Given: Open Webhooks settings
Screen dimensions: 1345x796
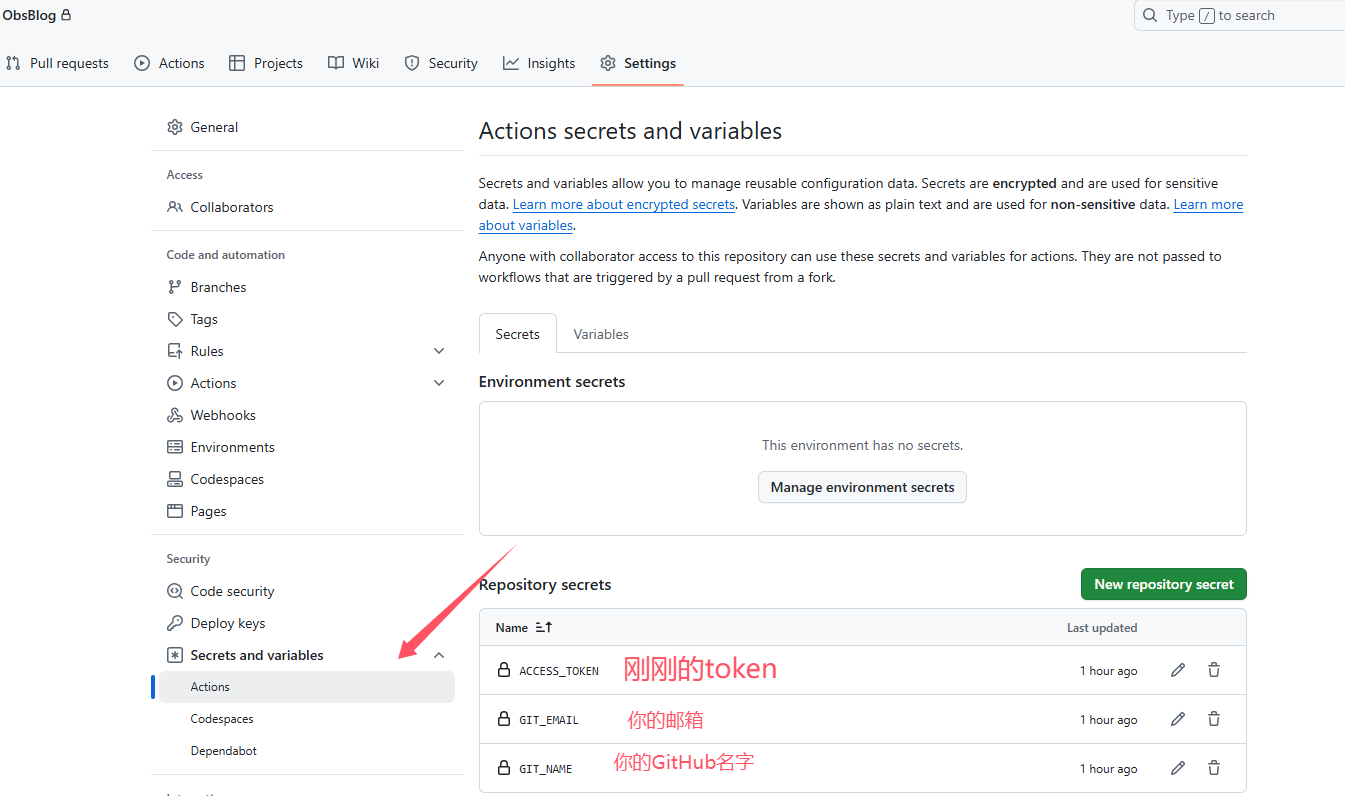Looking at the screenshot, I should (x=223, y=415).
